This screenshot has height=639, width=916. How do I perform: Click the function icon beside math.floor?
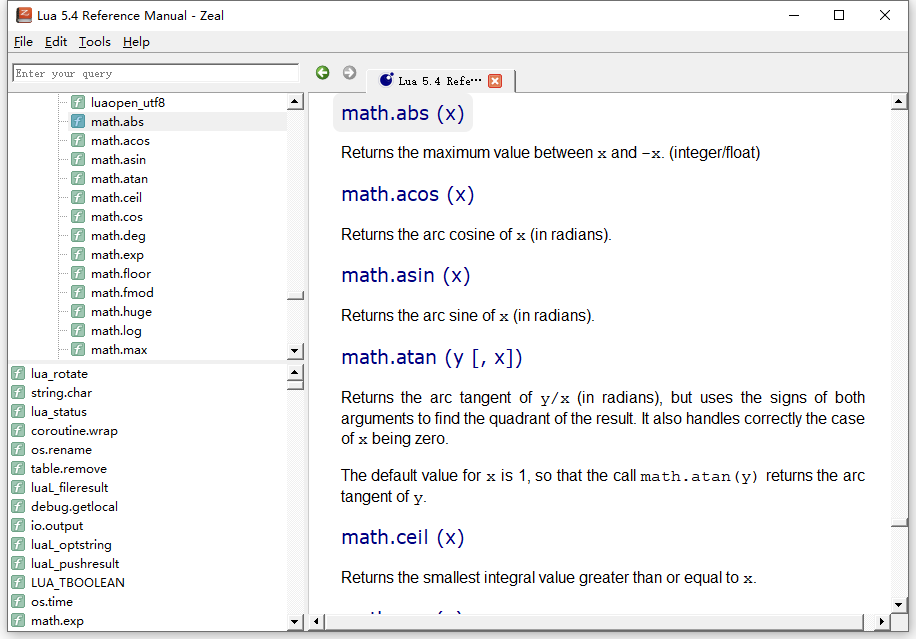pyautogui.click(x=78, y=273)
